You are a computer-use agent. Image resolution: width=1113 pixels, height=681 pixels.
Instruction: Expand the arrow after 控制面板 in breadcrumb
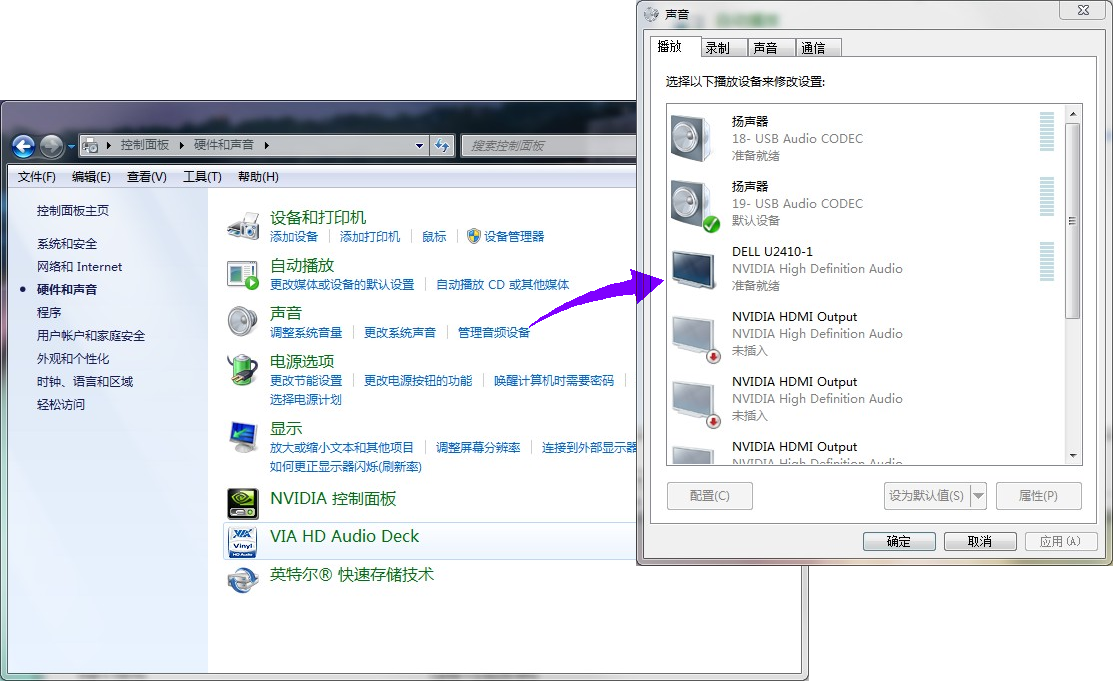pyautogui.click(x=182, y=146)
